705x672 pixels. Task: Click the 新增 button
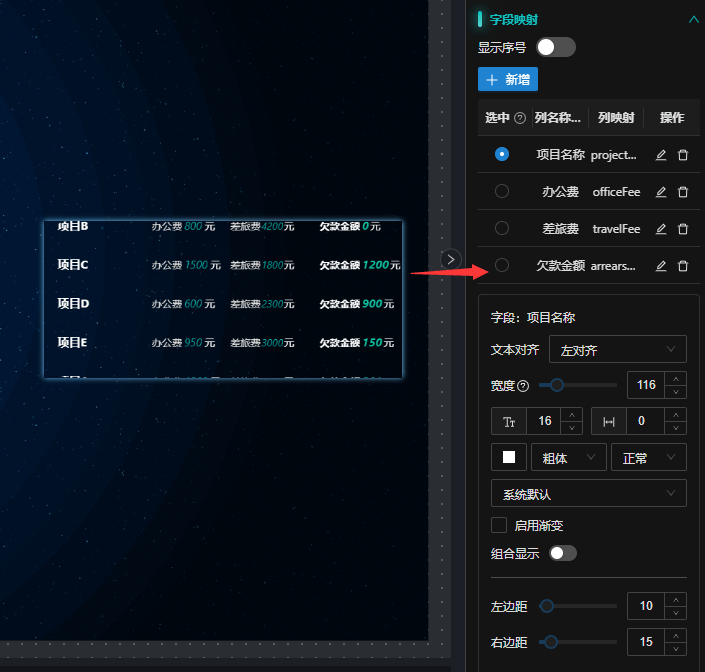[x=508, y=80]
